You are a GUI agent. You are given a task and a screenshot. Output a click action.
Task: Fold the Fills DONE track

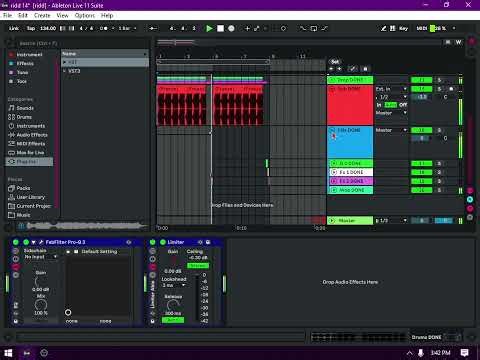pyautogui.click(x=332, y=130)
